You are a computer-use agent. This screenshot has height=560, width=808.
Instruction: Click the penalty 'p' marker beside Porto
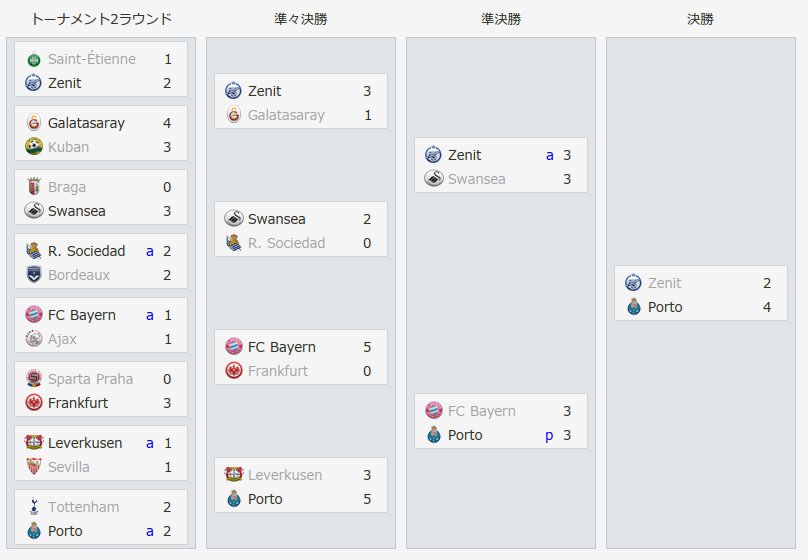[x=549, y=436]
